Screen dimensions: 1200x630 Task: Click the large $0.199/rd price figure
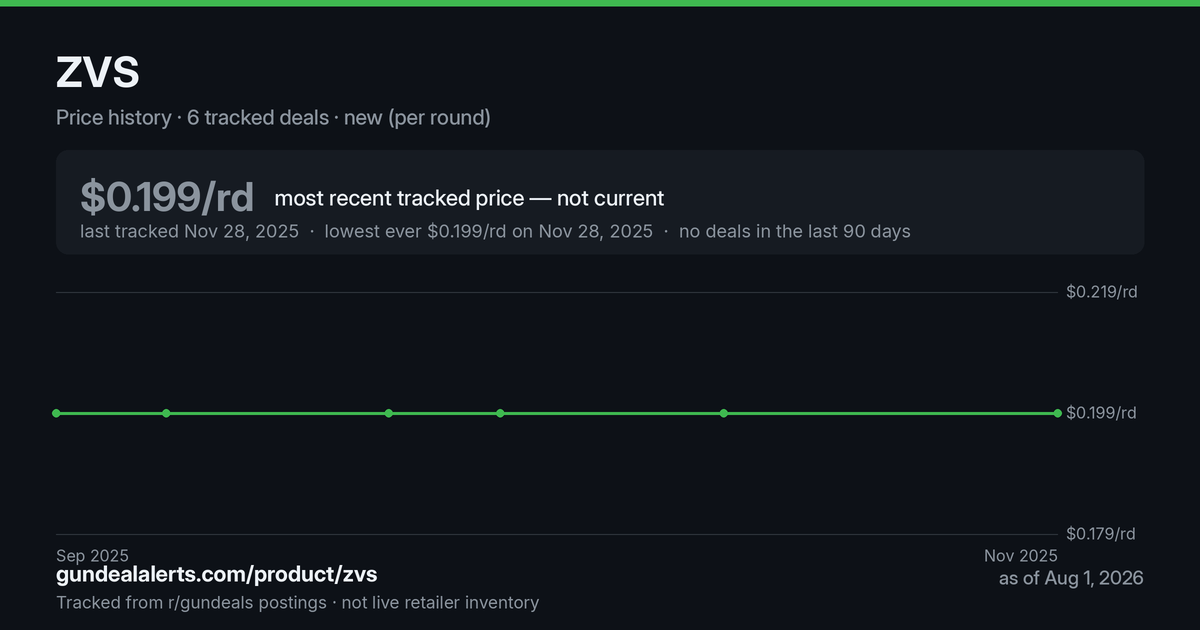167,197
